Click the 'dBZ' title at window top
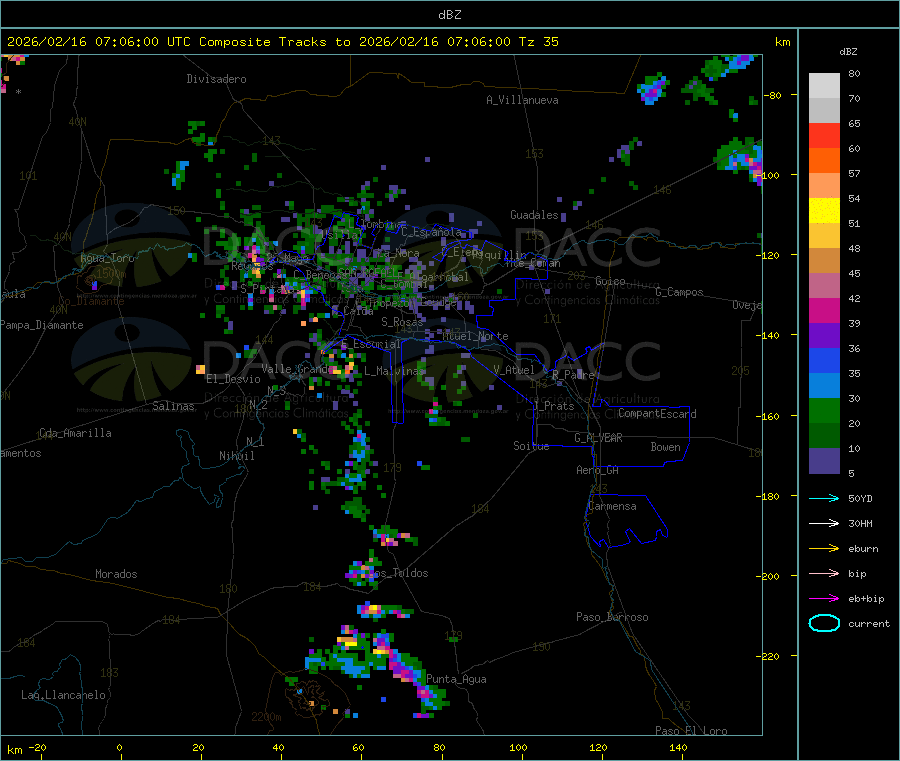Image resolution: width=900 pixels, height=761 pixels. (x=449, y=15)
